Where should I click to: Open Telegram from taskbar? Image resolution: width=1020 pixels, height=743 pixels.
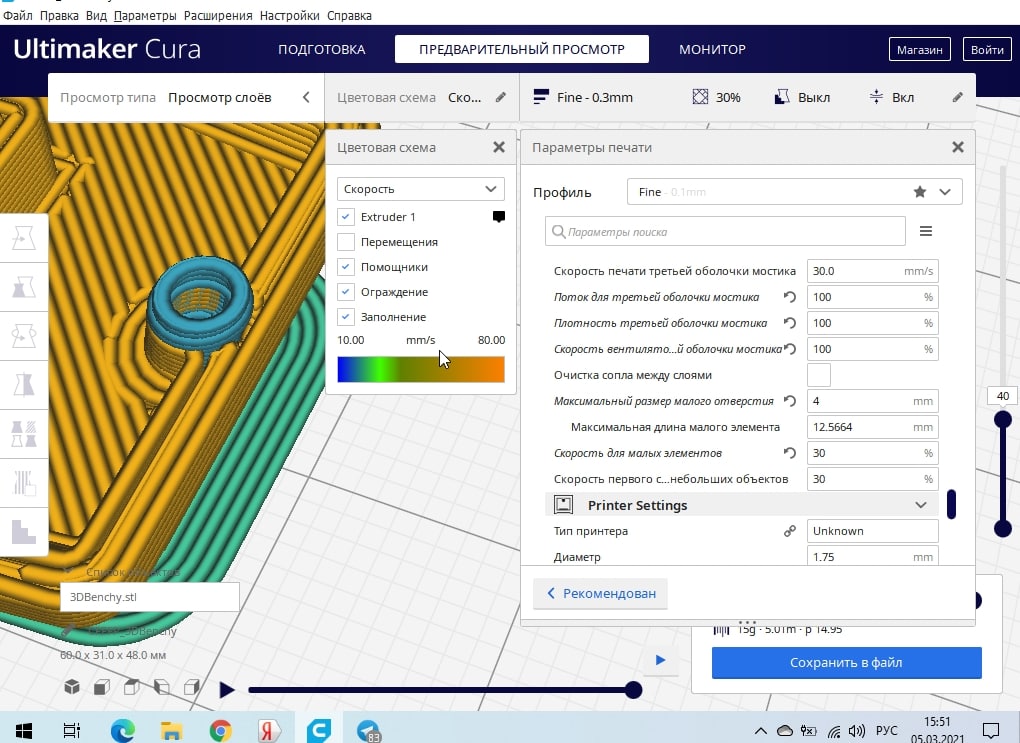(368, 730)
